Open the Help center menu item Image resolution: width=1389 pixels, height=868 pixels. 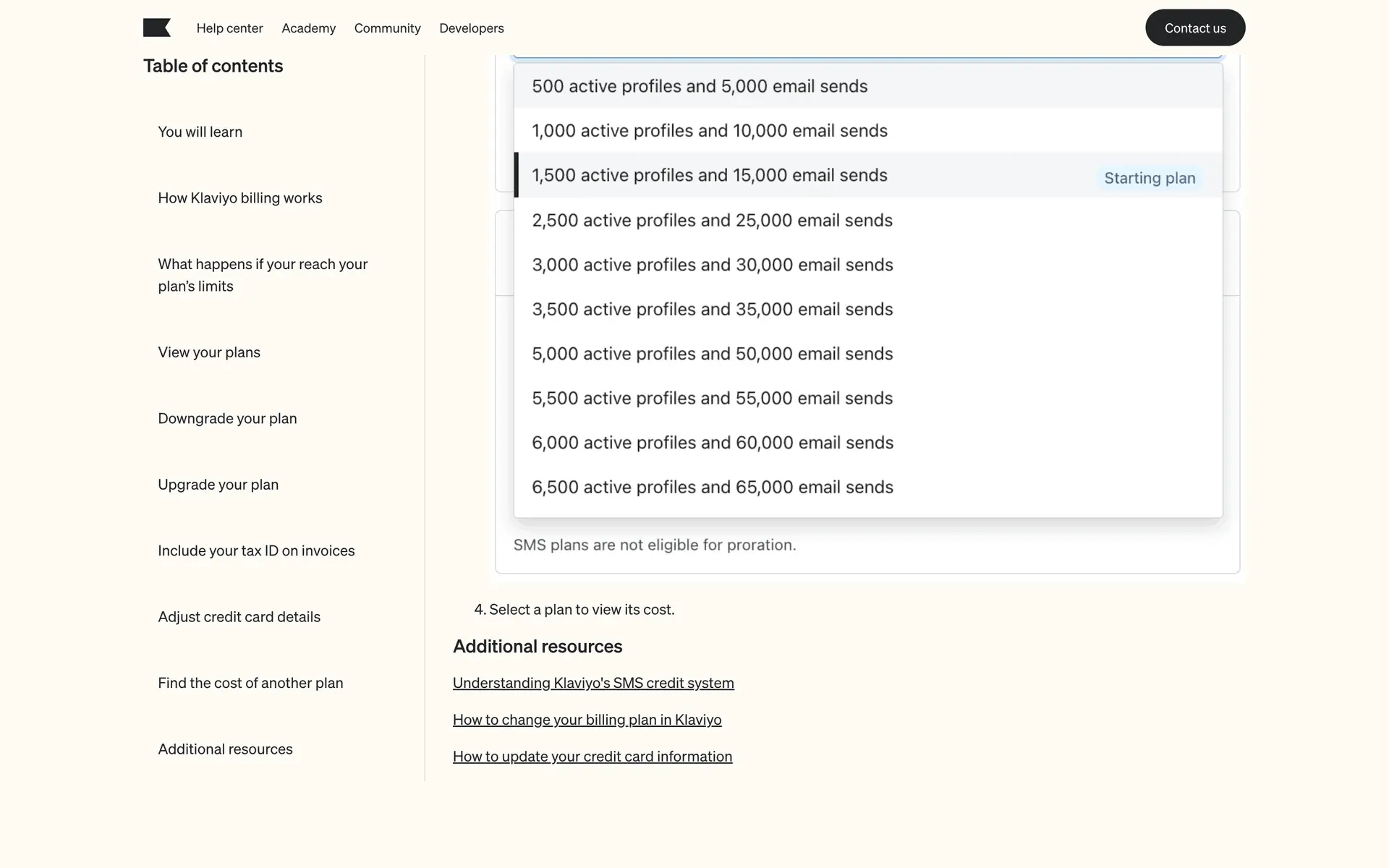[x=229, y=28]
